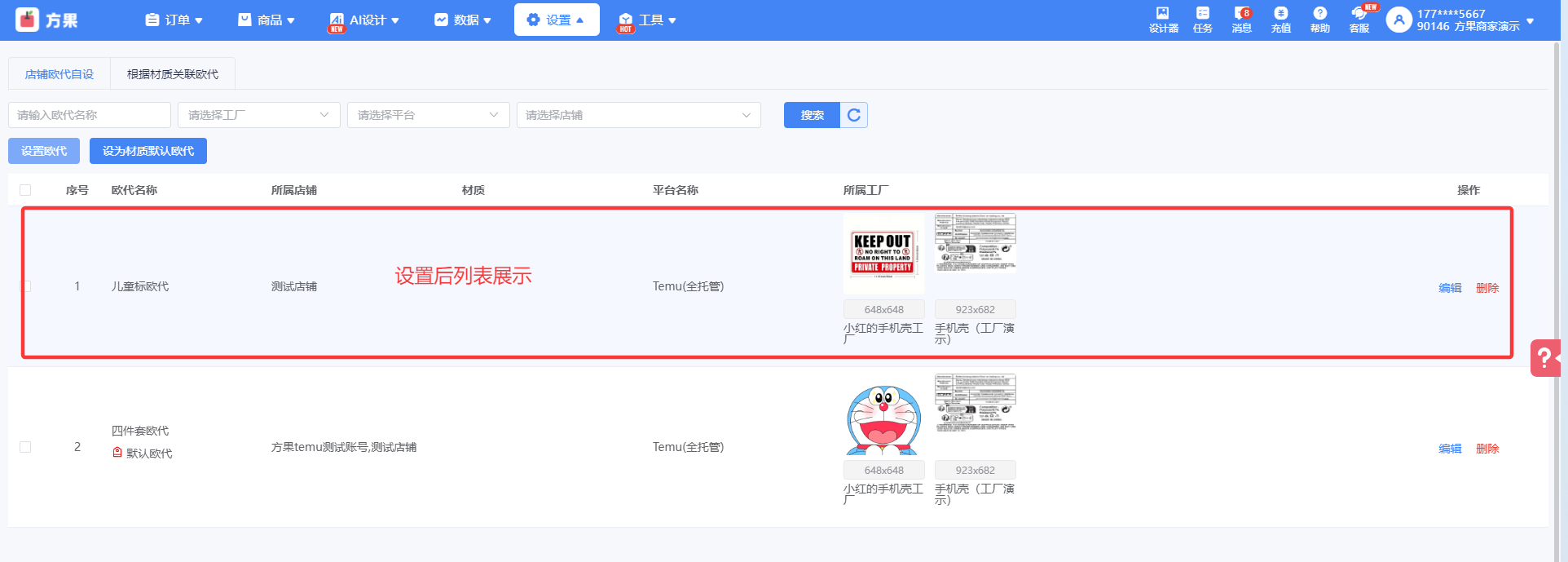This screenshot has width=1568, height=562.
Task: Switch to the 根据材质关联欧代 tab
Action: tap(173, 74)
